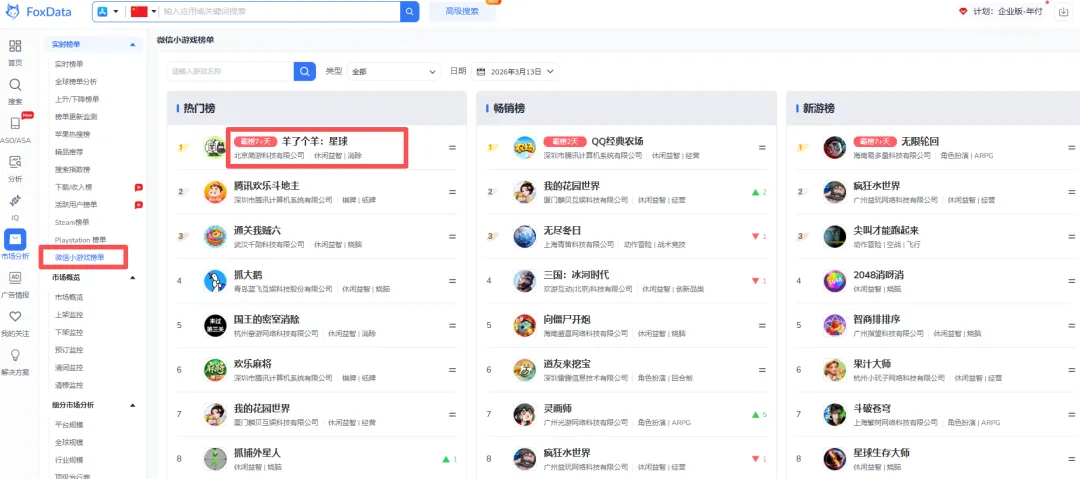The height and width of the screenshot is (479, 1080).
Task: Click 深圳市腾讯计算机系统有限公司 under QQ经典农场
Action: coord(593,156)
